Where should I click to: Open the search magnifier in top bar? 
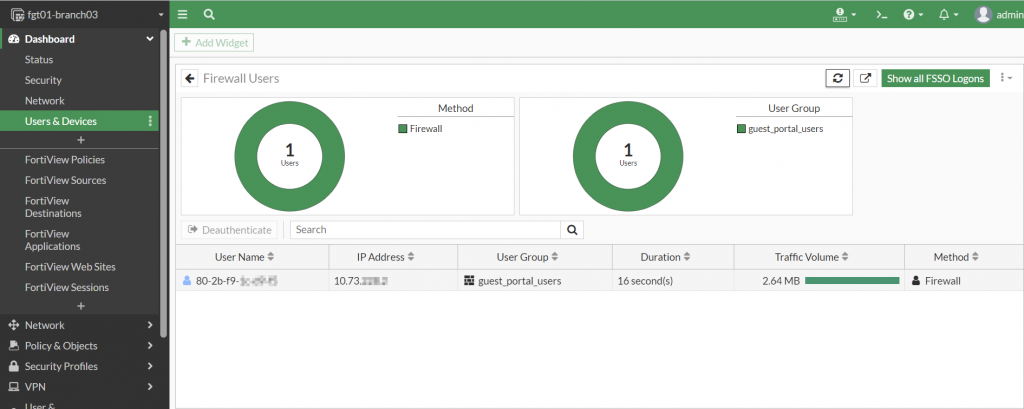coord(208,14)
